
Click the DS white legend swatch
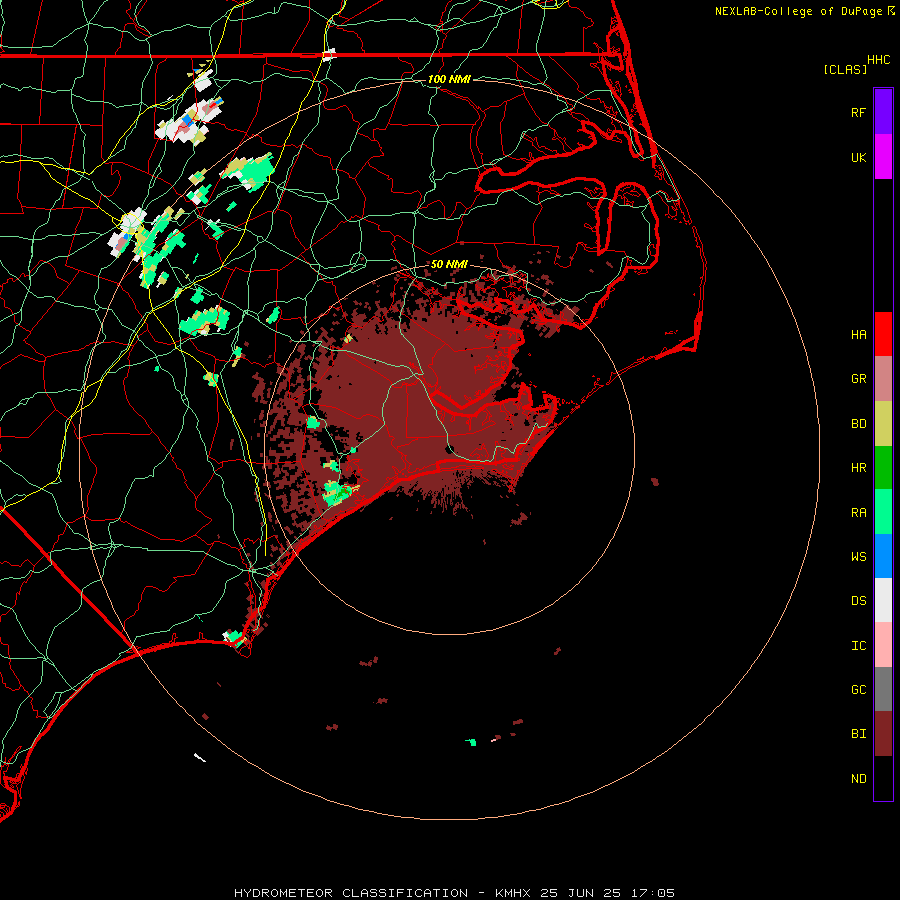[883, 600]
